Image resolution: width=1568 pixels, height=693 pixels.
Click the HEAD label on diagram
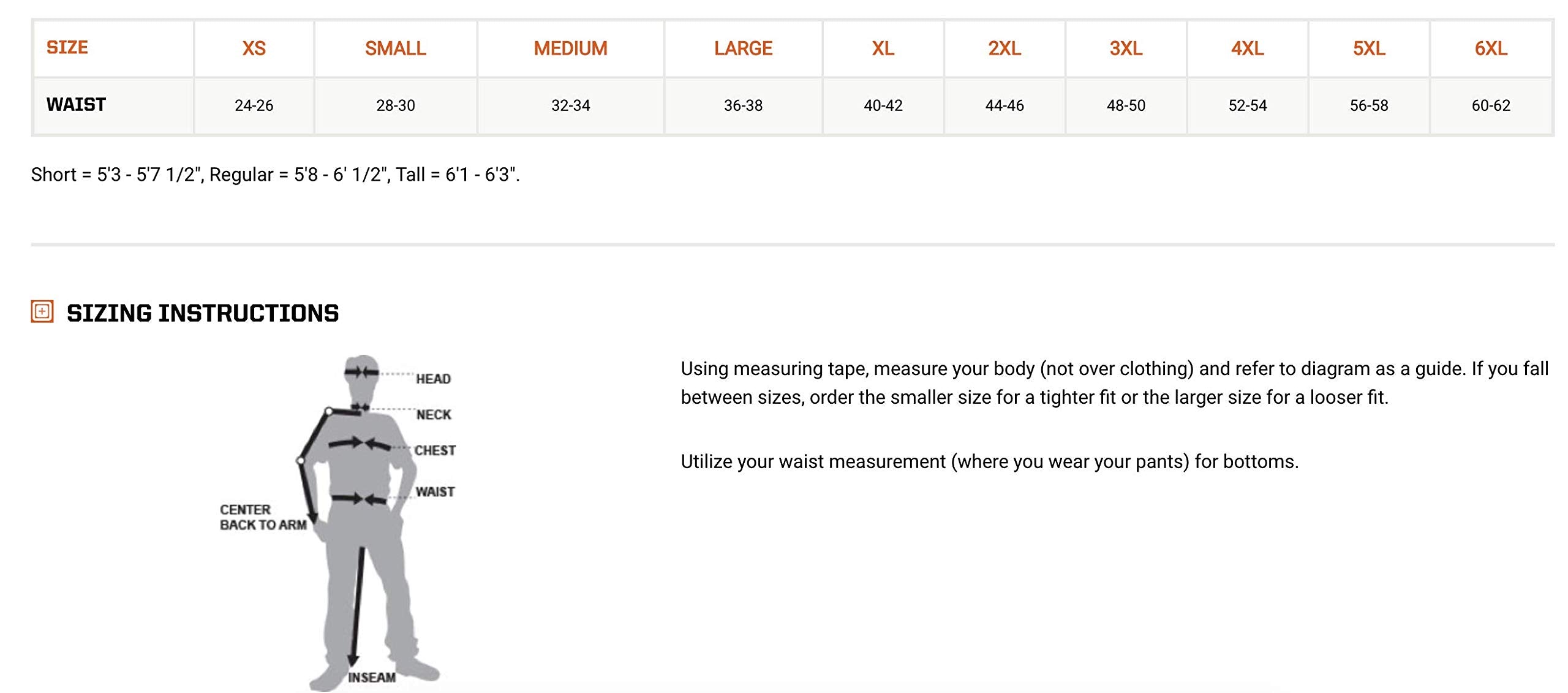point(433,379)
